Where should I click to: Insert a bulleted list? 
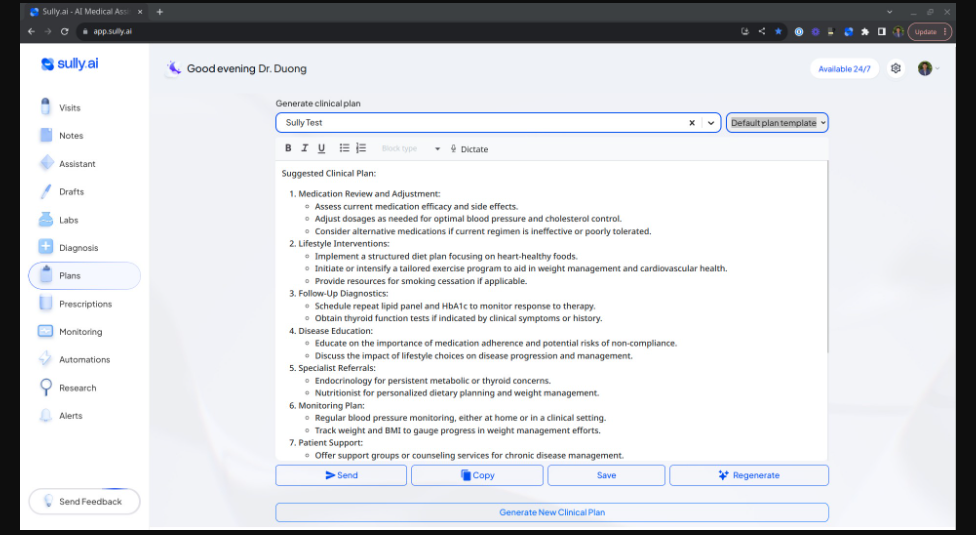tap(344, 148)
